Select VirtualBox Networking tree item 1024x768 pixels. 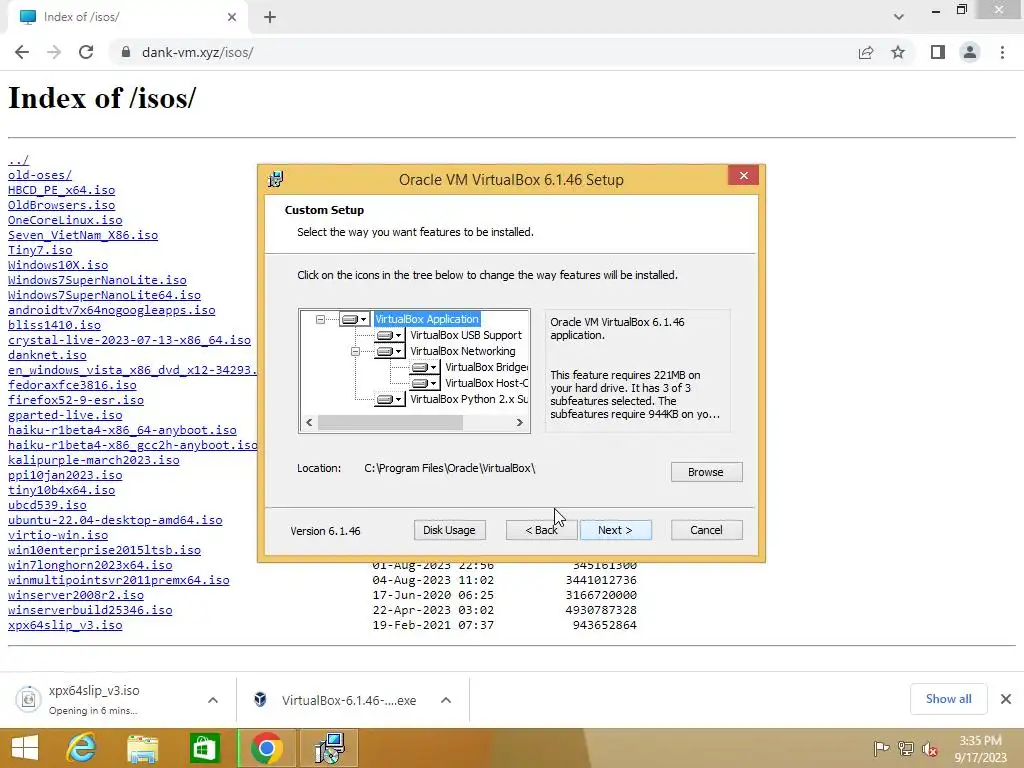[x=462, y=351]
